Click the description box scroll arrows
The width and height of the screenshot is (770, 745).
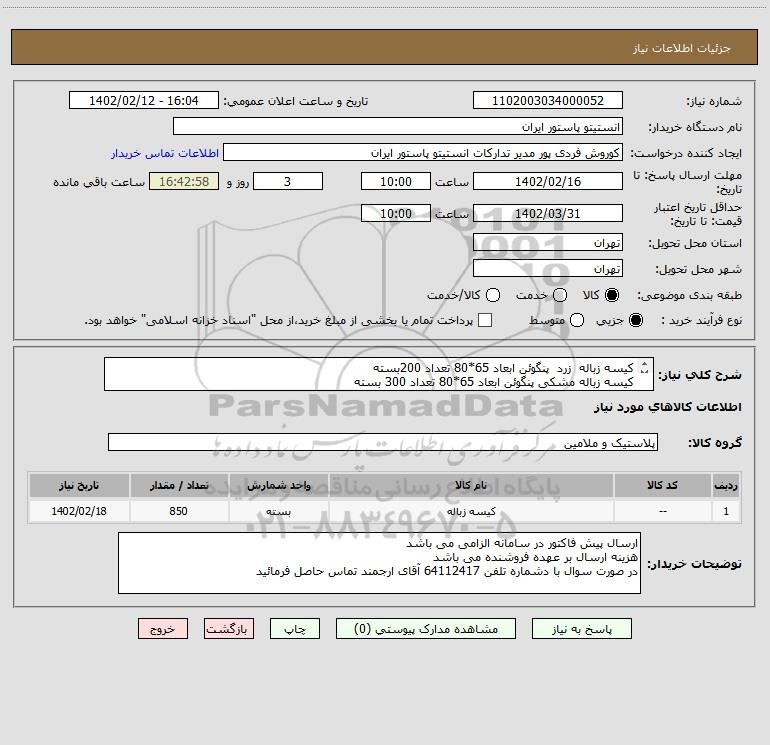pos(644,367)
